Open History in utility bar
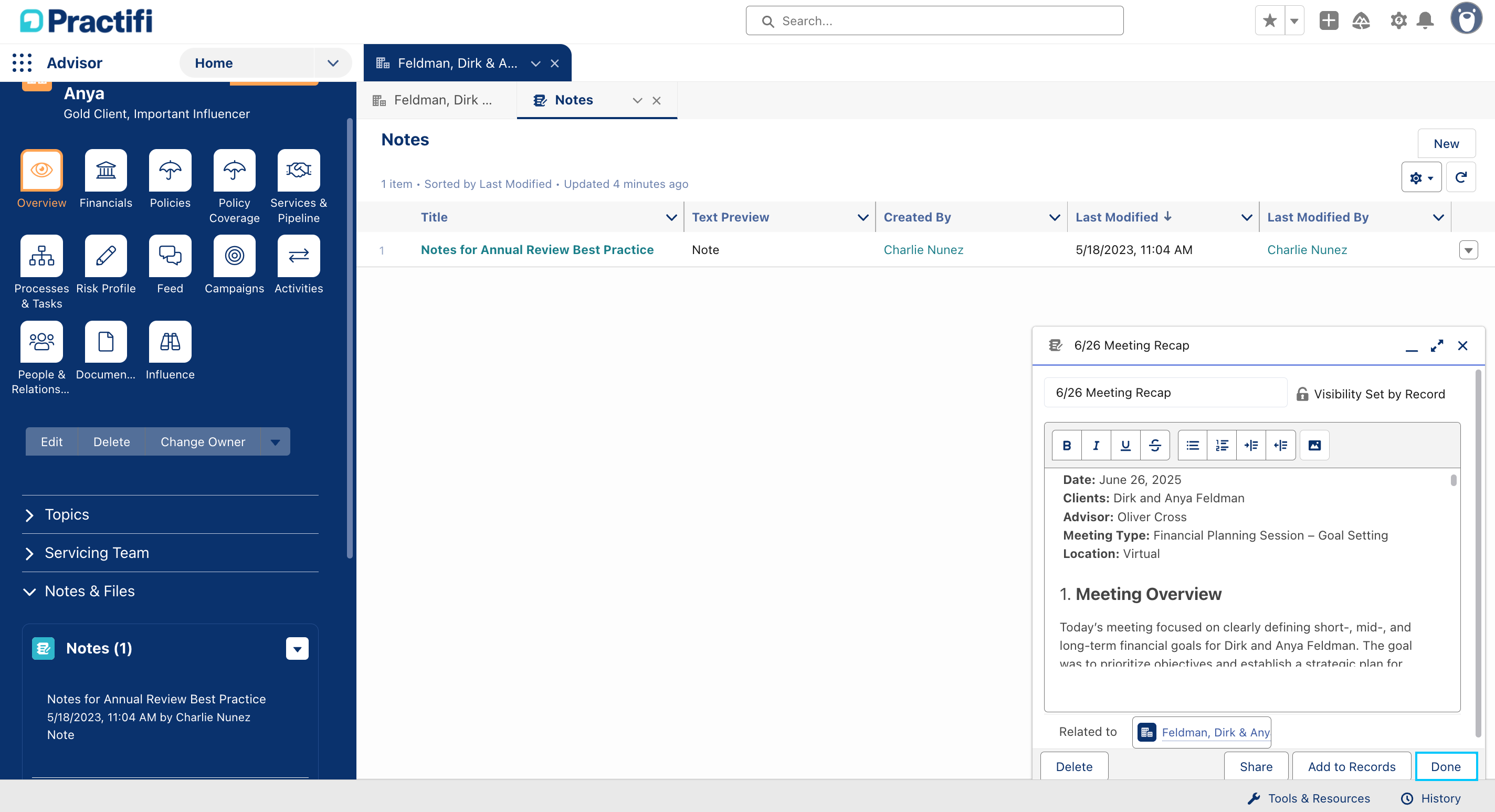Viewport: 1495px width, 812px height. 1431,798
